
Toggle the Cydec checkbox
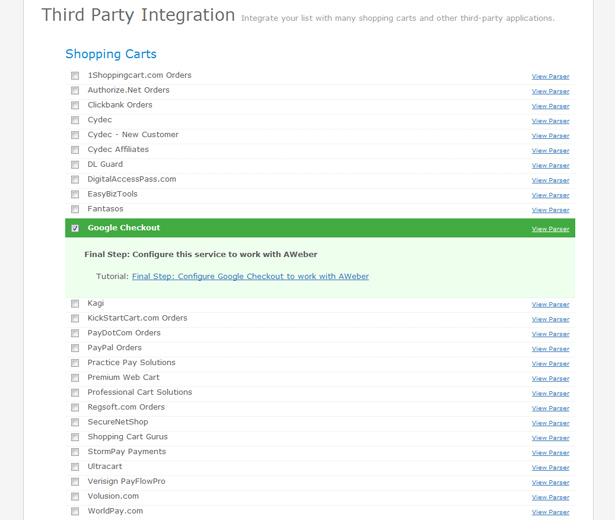pos(75,120)
